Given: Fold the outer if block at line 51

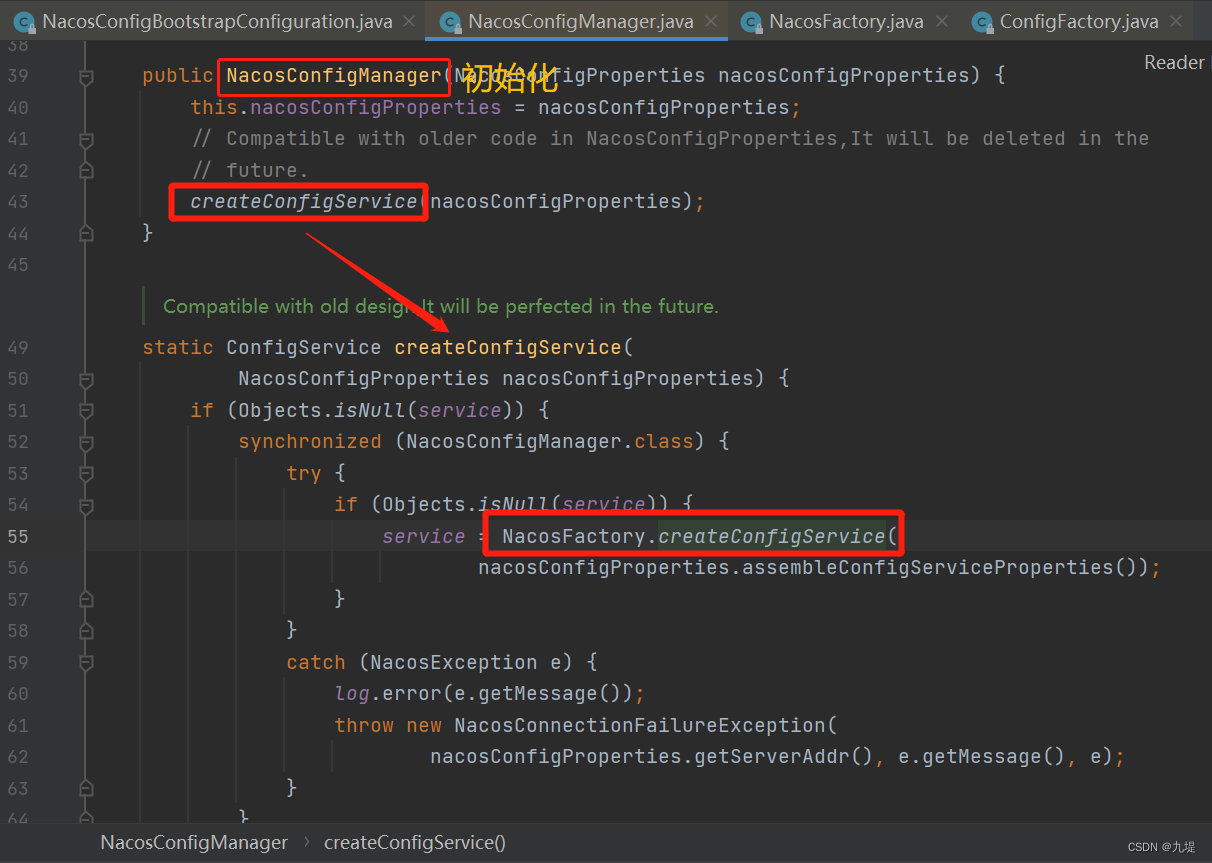Looking at the screenshot, I should (x=86, y=411).
